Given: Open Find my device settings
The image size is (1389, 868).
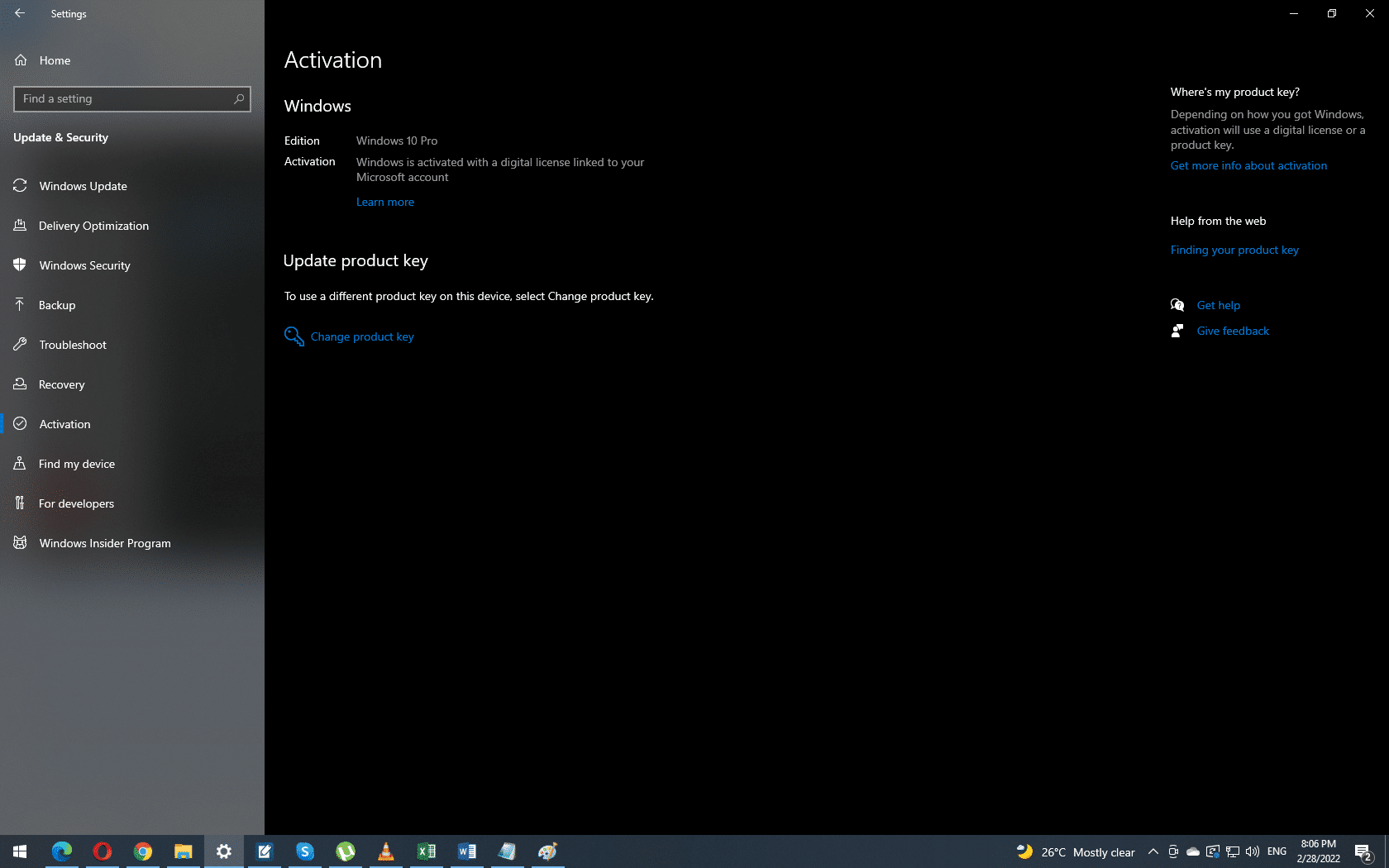Looking at the screenshot, I should pyautogui.click(x=77, y=464).
